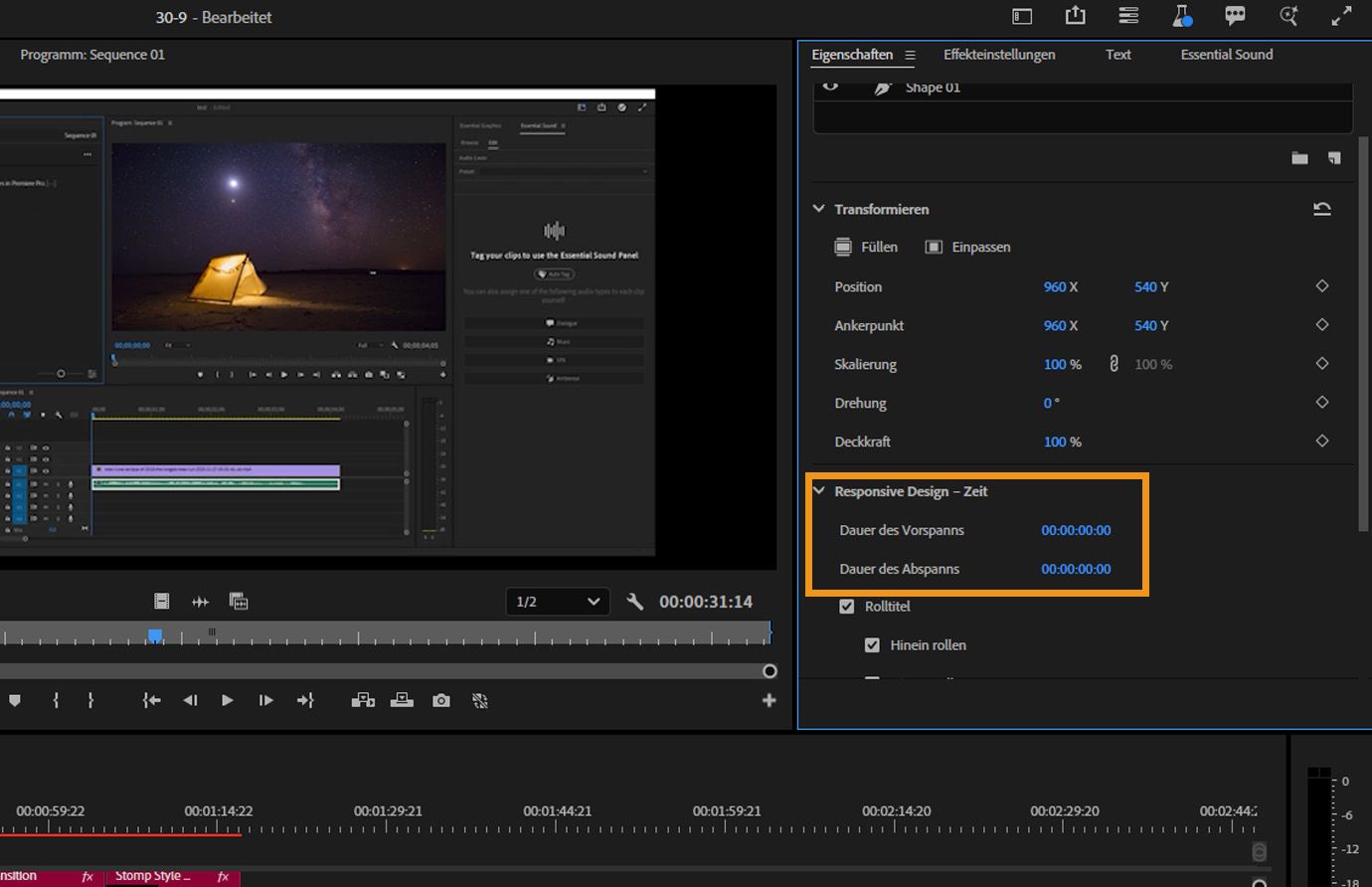This screenshot has width=1372, height=887.
Task: Open the 1/2 playback resolution dropdown
Action: (557, 602)
